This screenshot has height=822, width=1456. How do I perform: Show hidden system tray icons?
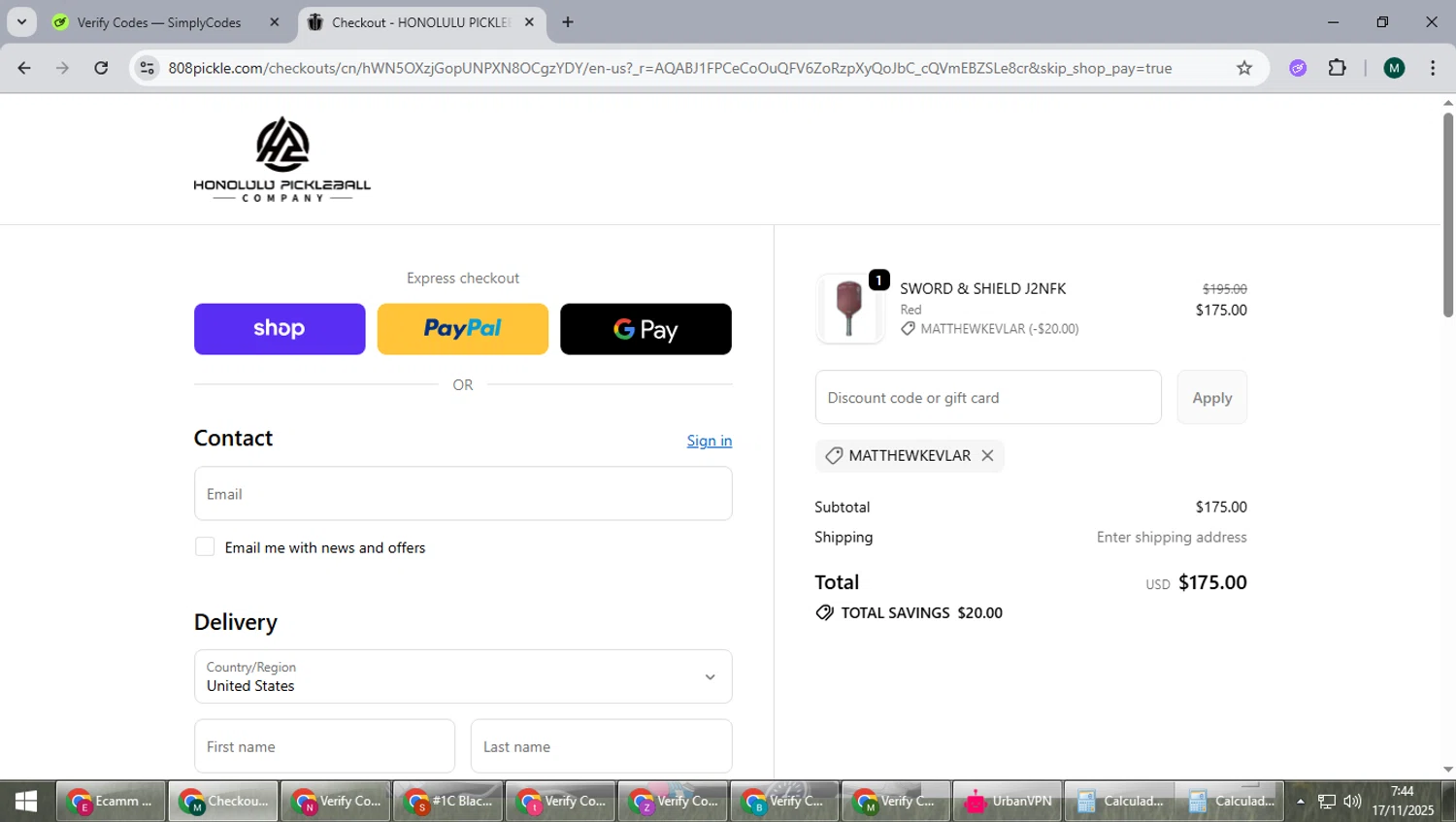click(x=1301, y=802)
